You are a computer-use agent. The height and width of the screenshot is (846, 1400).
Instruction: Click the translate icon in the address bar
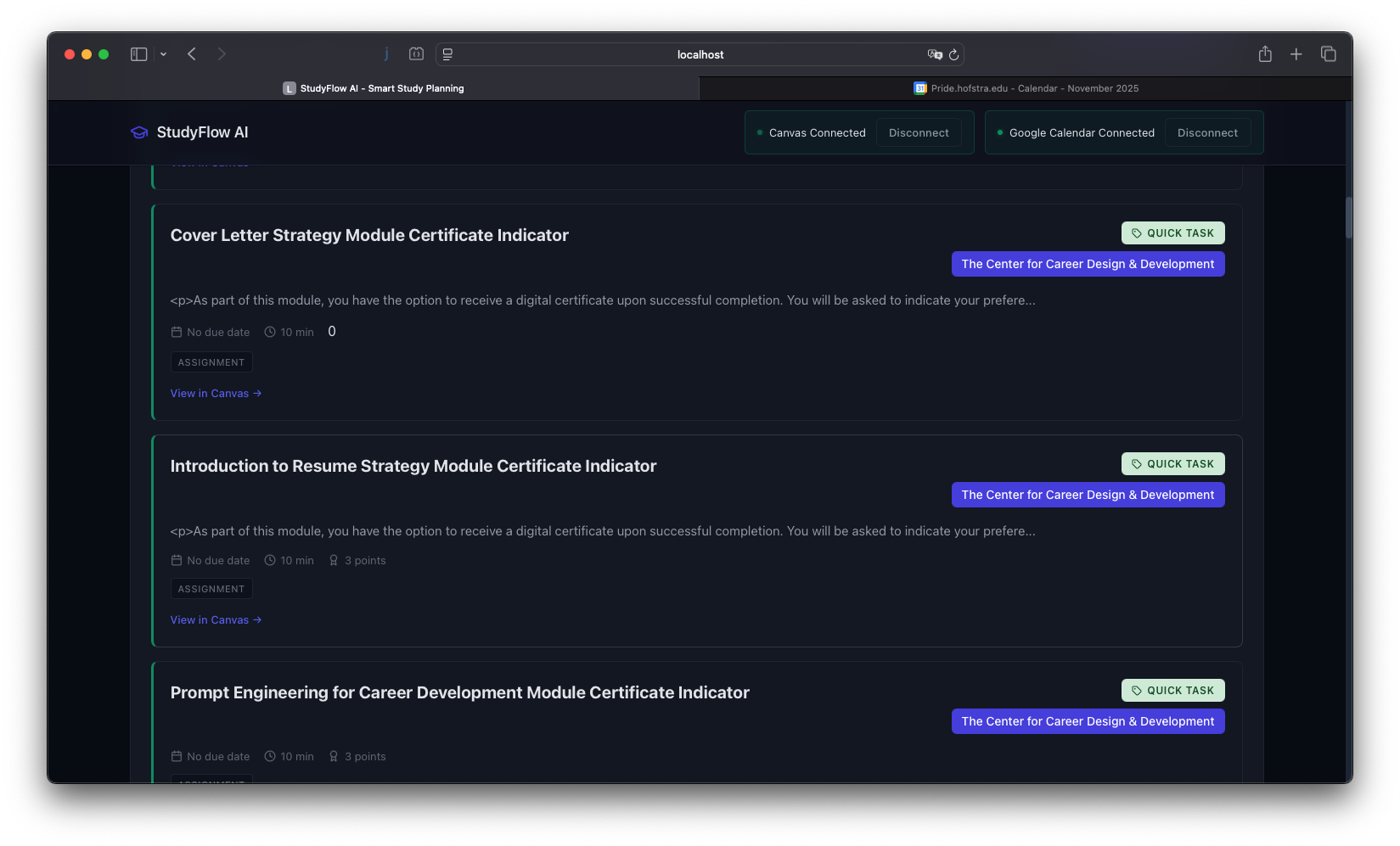pyautogui.click(x=935, y=54)
